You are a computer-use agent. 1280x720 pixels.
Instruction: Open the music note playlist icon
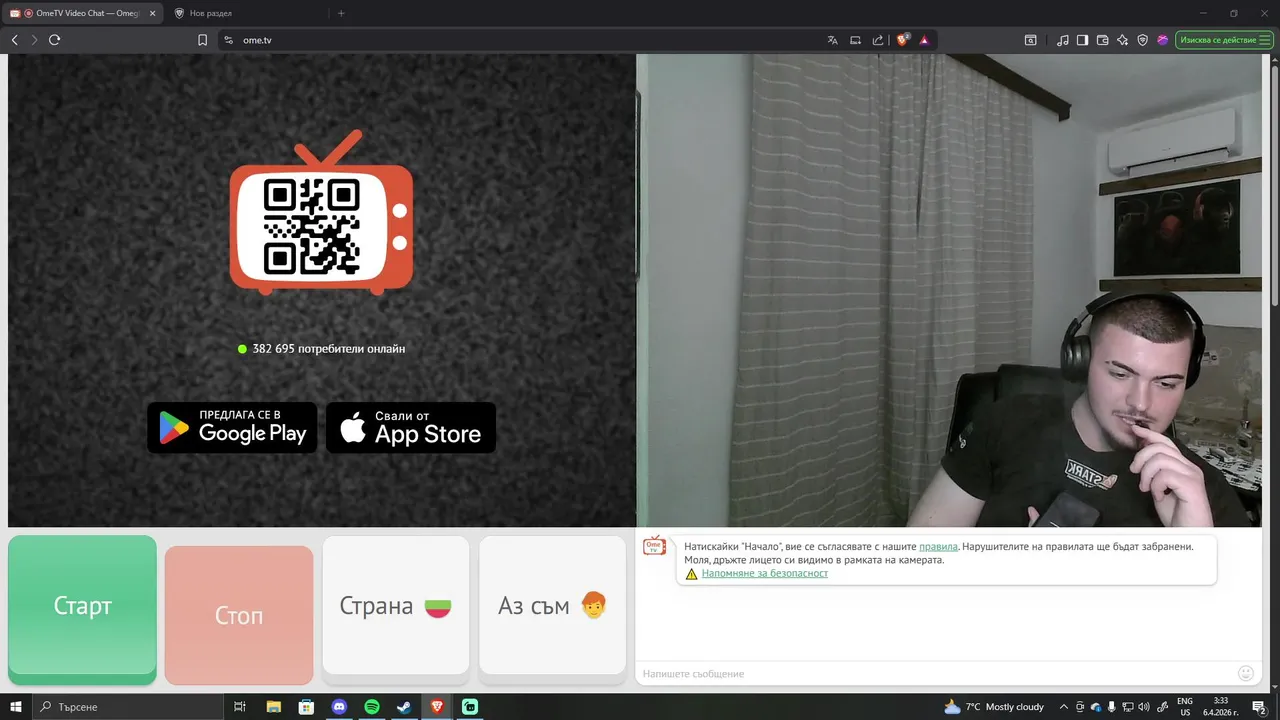1063,40
